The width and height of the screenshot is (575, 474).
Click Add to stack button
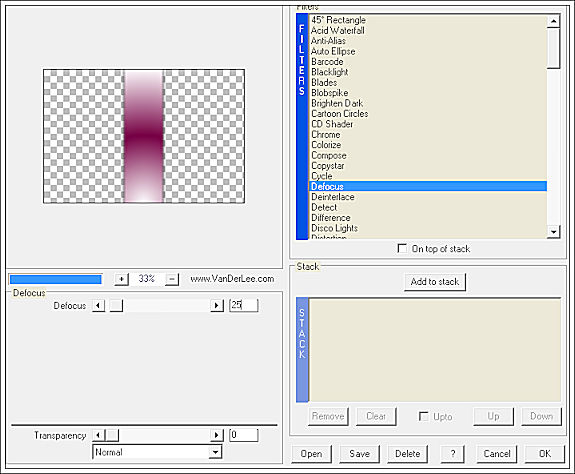(435, 282)
